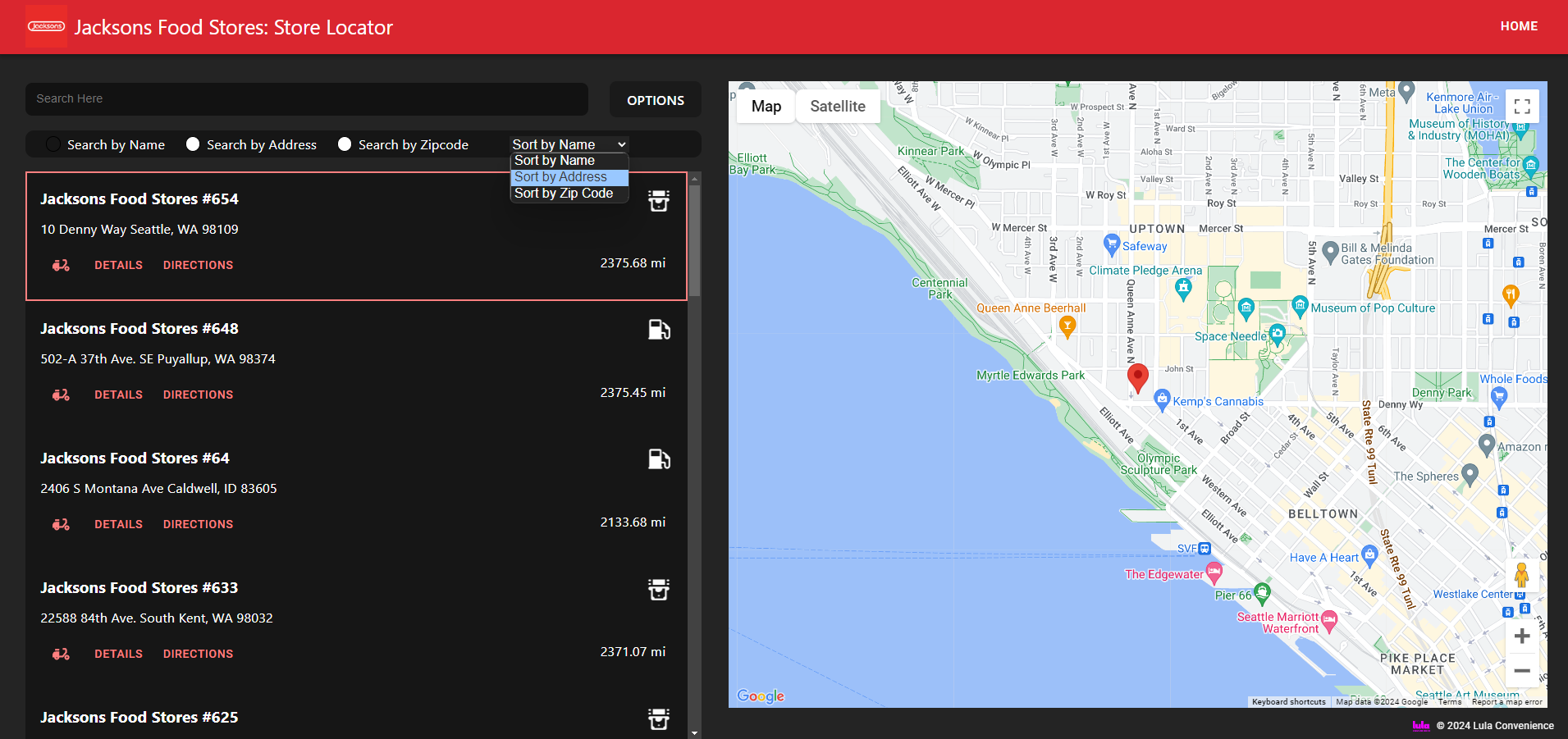Click the address 22588 84th Ave. South Kent
This screenshot has height=739, width=1568.
[x=157, y=618]
